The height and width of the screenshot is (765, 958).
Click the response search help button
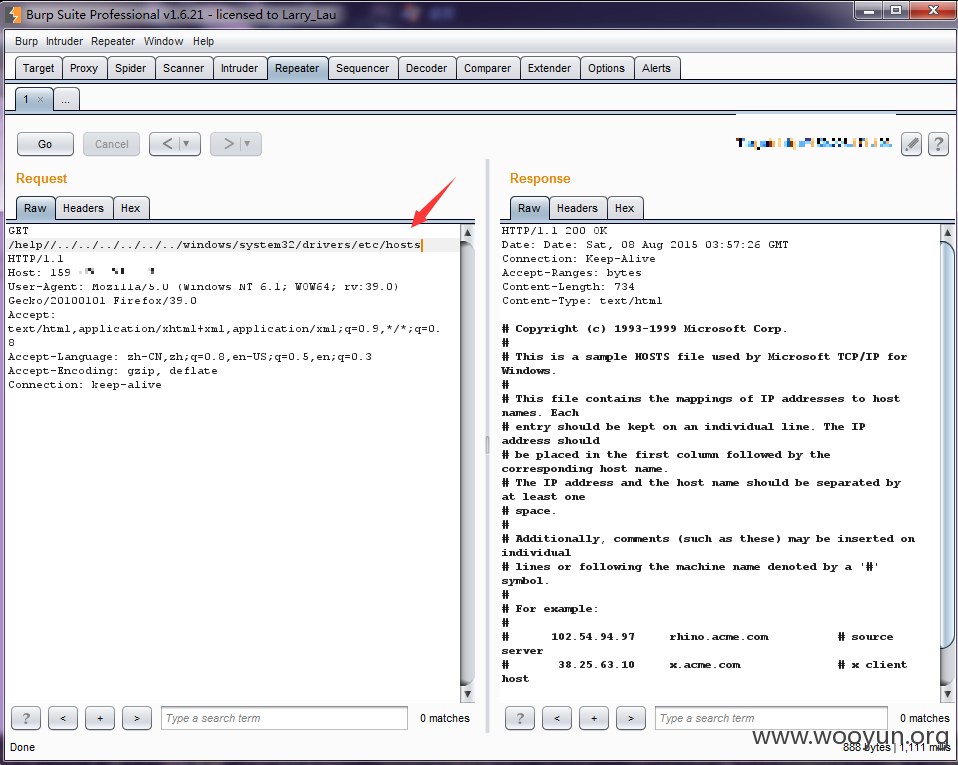pos(520,718)
